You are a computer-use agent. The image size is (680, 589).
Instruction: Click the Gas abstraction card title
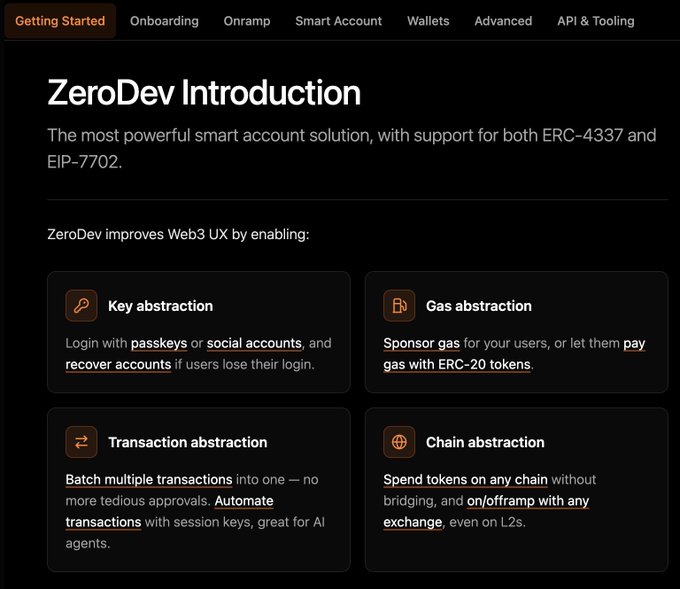click(x=479, y=306)
